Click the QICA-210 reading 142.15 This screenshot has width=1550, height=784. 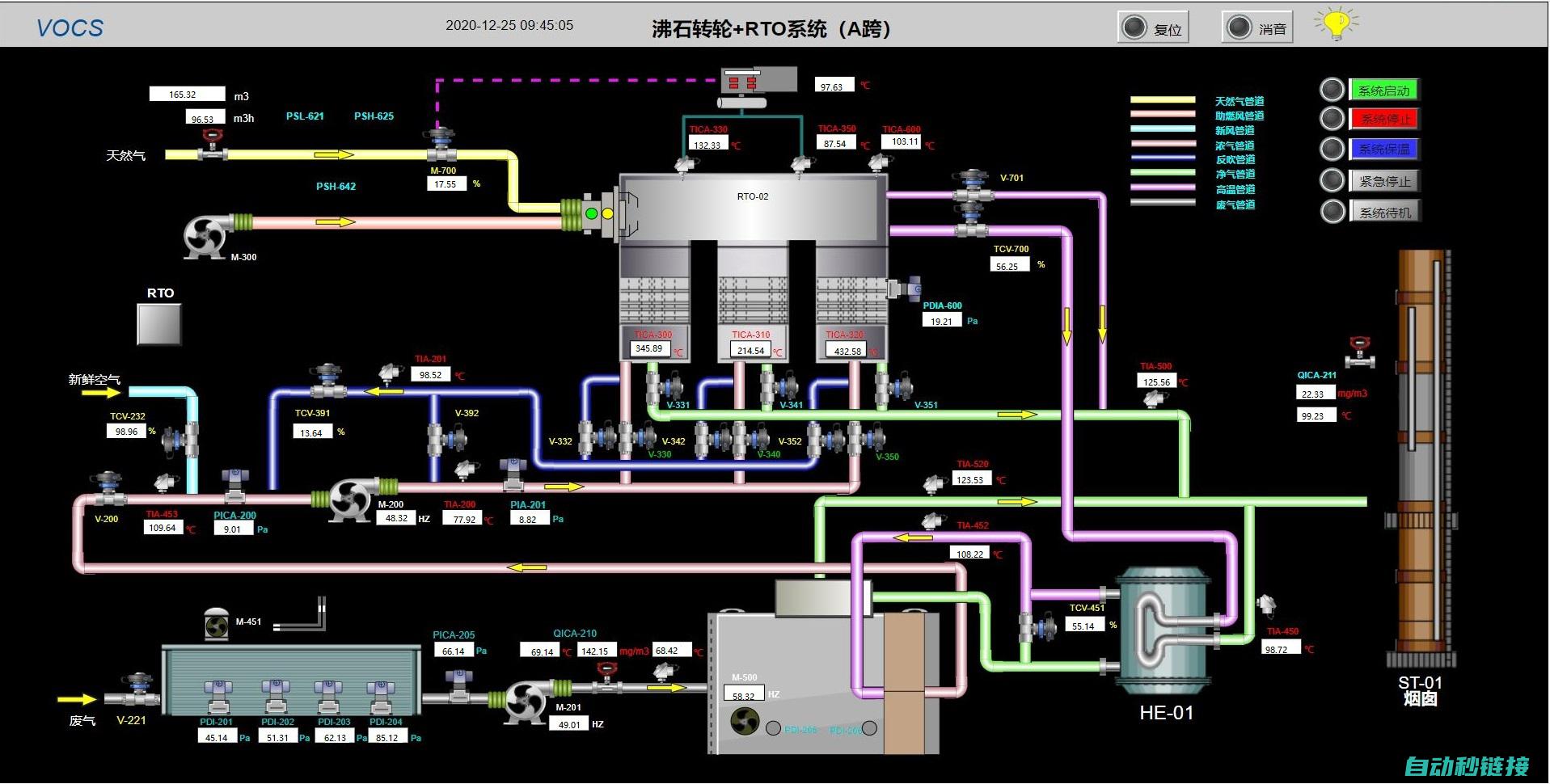(x=597, y=651)
